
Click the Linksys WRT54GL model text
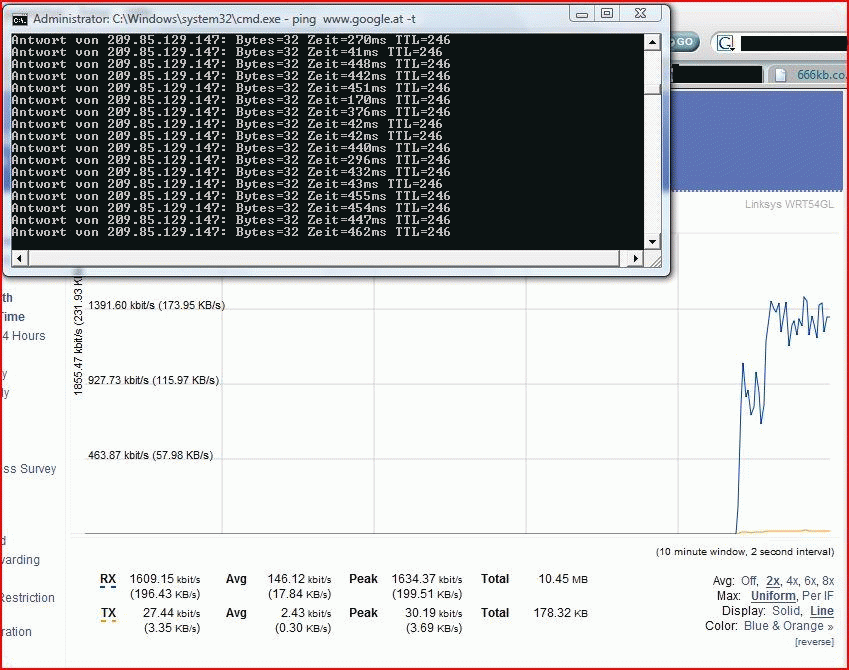tap(789, 205)
